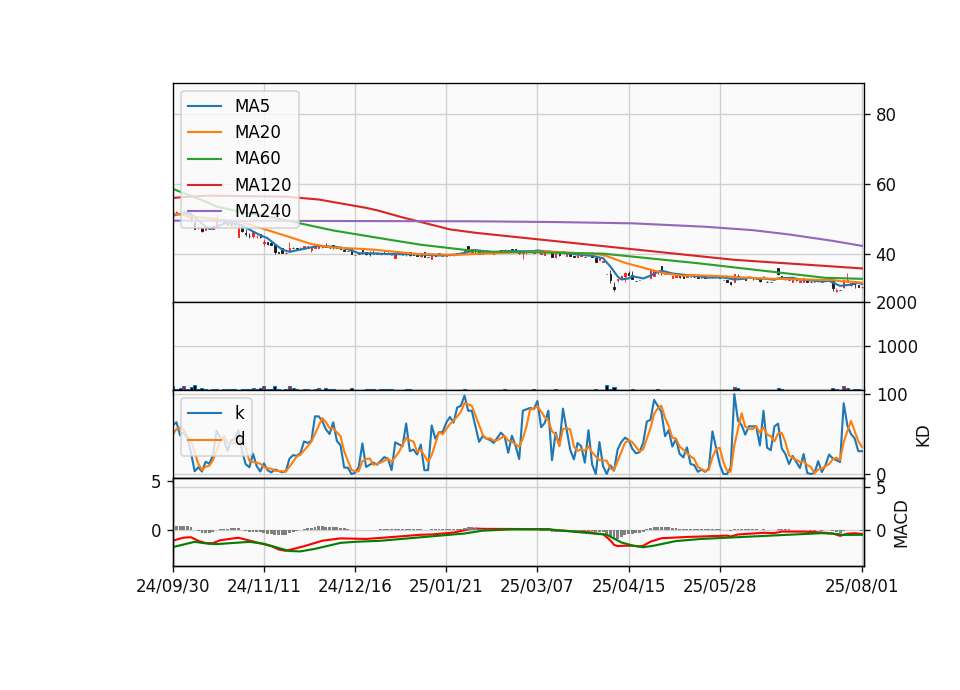The image size is (960, 690).
Task: Click the 24/09/30 date axis label
Action: click(173, 586)
